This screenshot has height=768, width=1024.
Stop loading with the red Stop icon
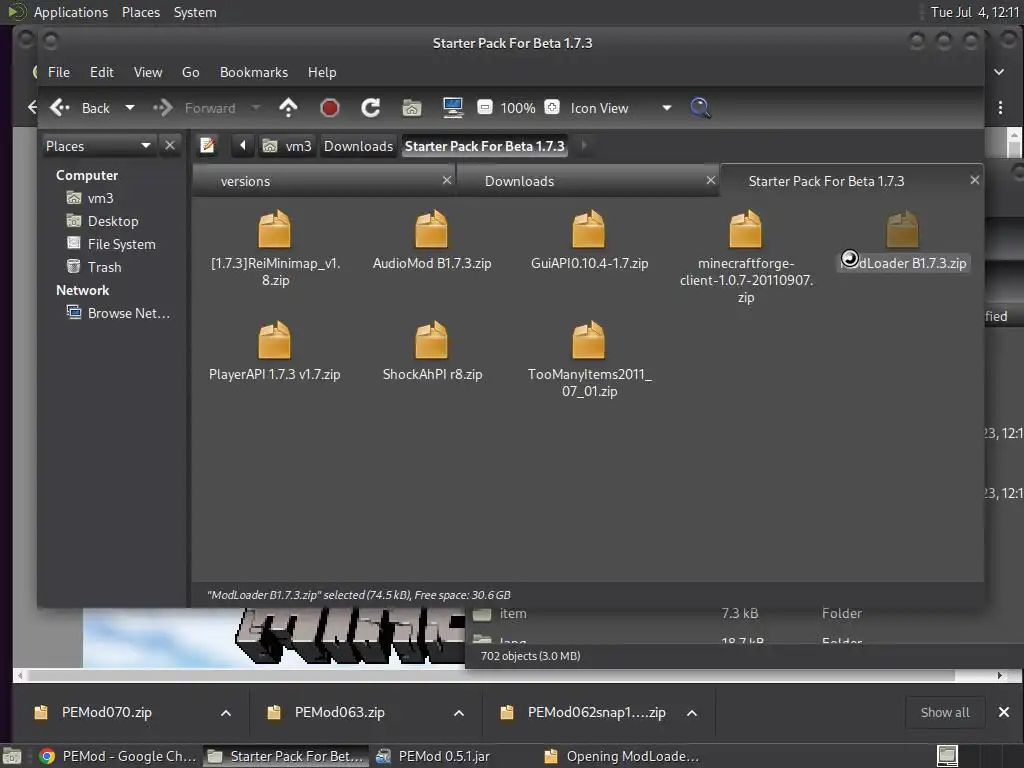(x=330, y=108)
